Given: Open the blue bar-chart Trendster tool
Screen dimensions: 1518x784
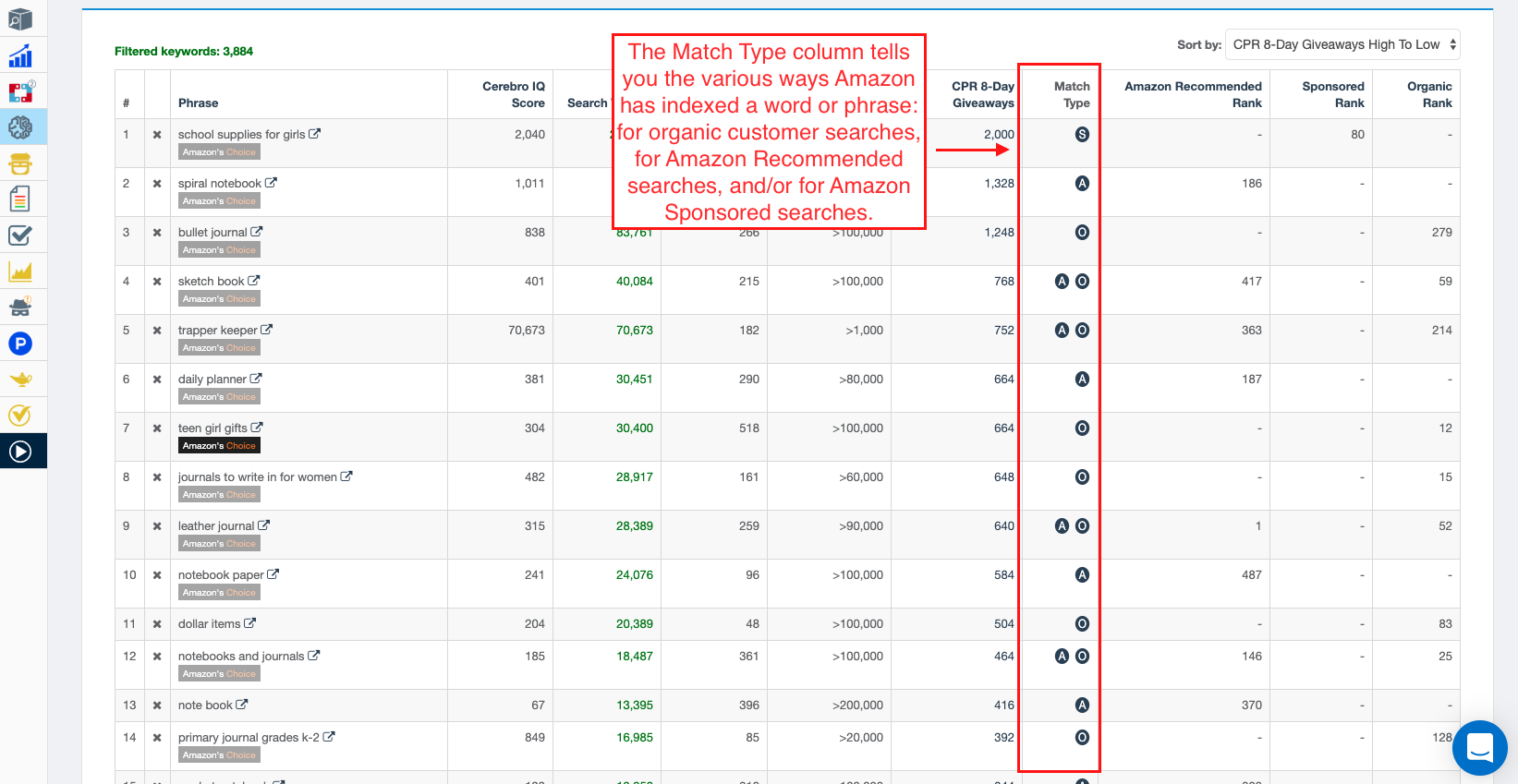Looking at the screenshot, I should pos(20,56).
